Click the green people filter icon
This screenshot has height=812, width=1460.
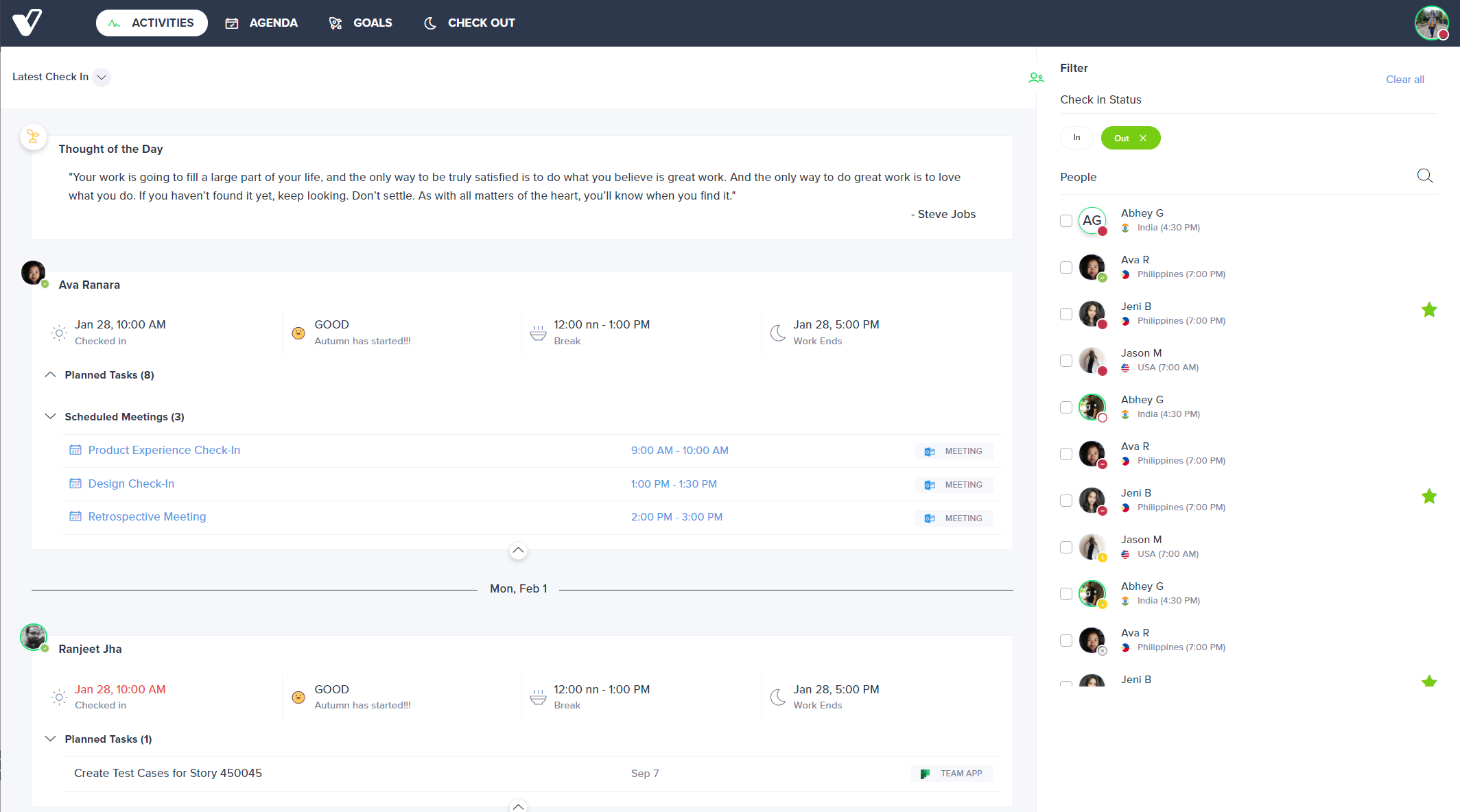(1036, 78)
